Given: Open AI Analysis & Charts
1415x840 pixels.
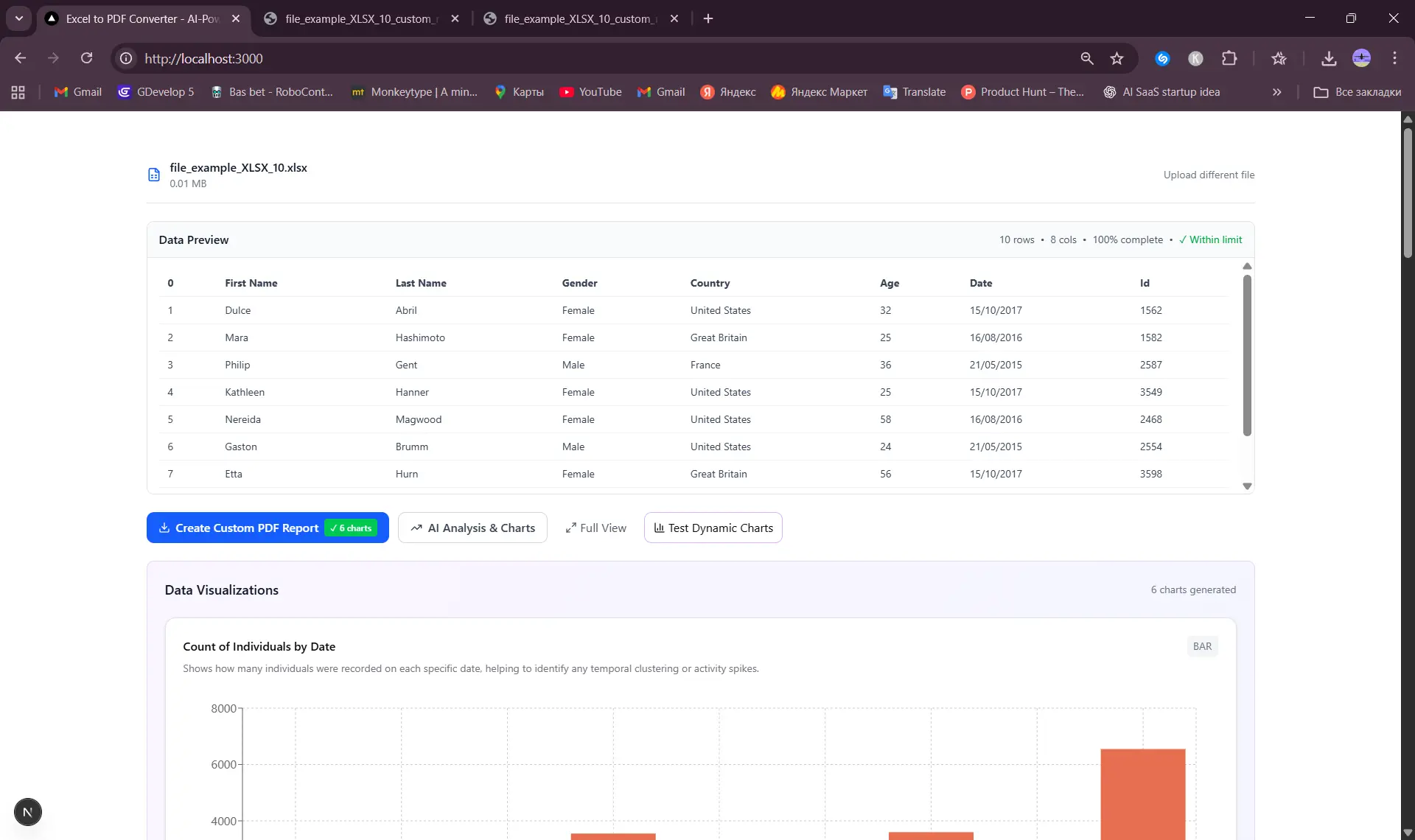Looking at the screenshot, I should [472, 528].
